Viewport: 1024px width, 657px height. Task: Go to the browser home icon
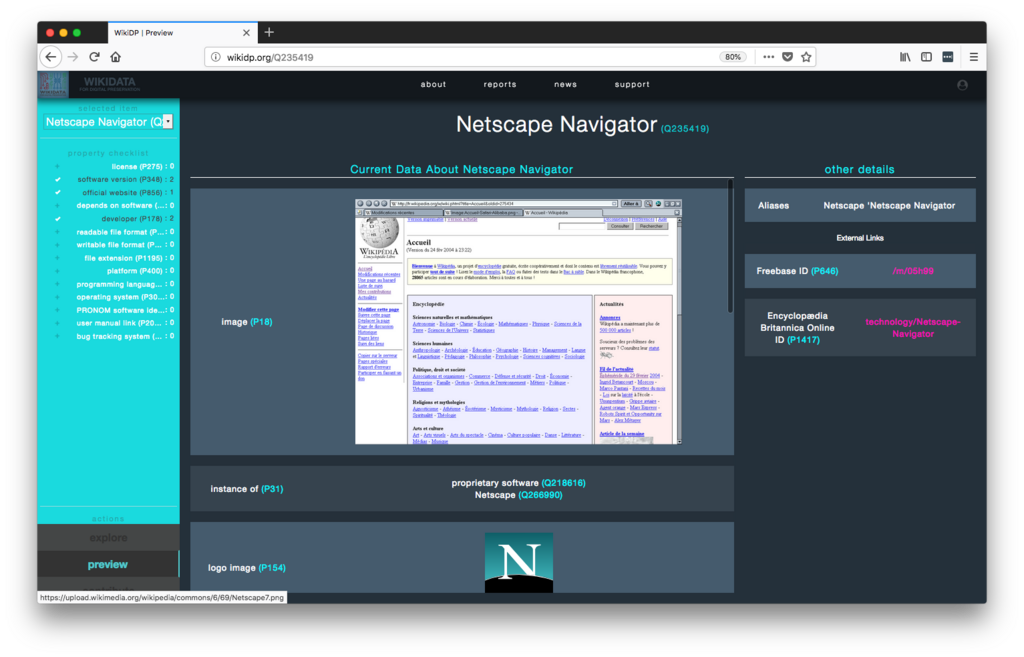[116, 57]
